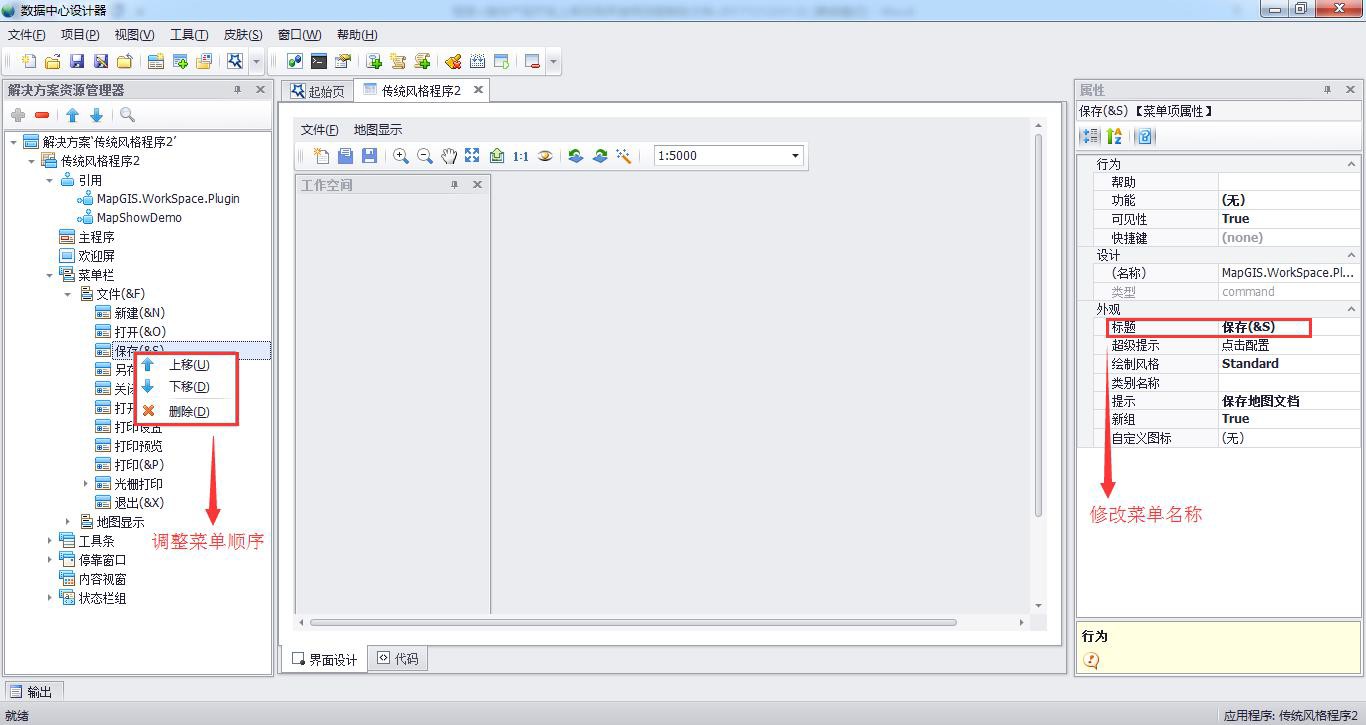The width and height of the screenshot is (1366, 725).
Task: Collapse the 行为 property category
Action: 1351,164
